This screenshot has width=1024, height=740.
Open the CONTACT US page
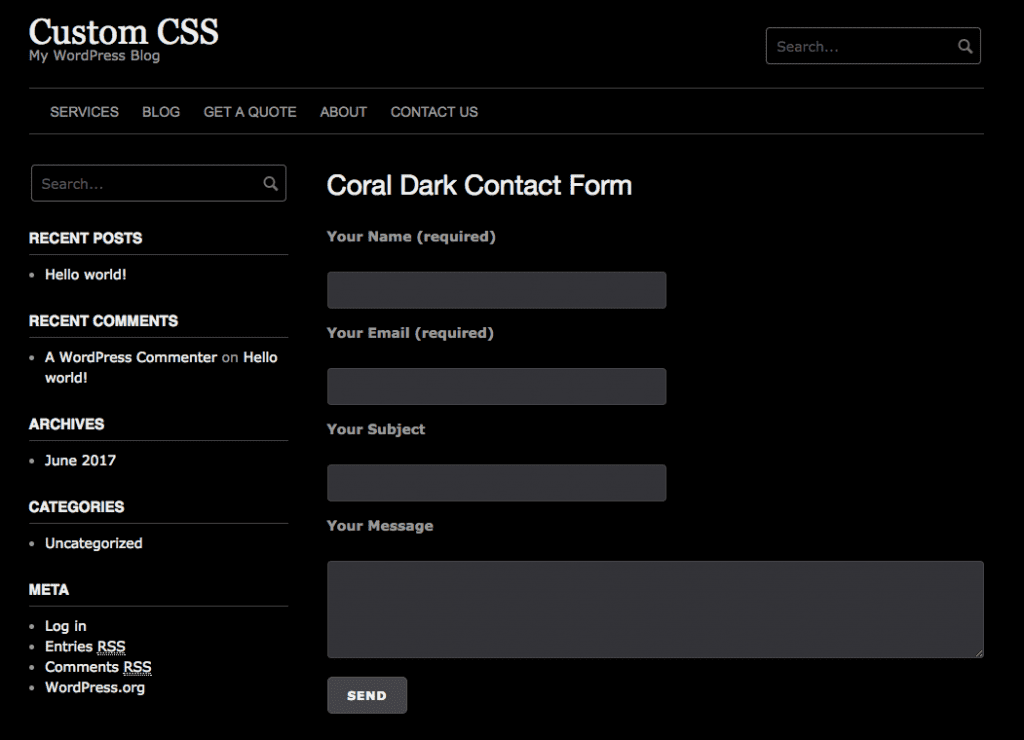point(433,112)
